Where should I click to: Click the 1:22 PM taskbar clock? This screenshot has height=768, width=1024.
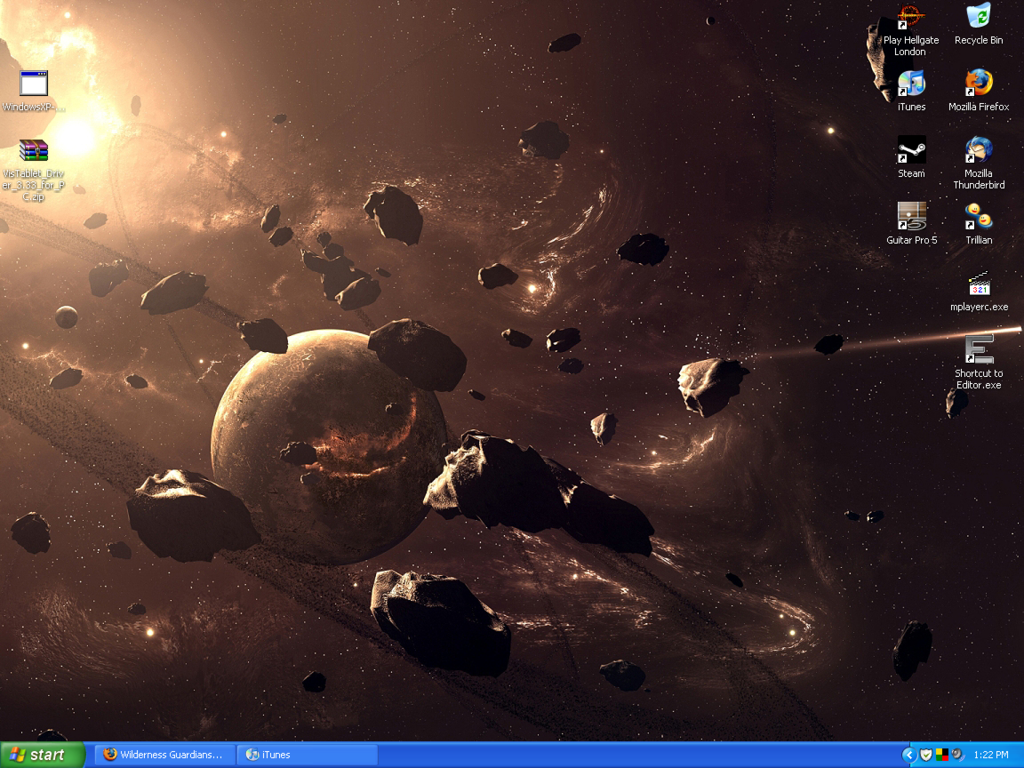[991, 755]
